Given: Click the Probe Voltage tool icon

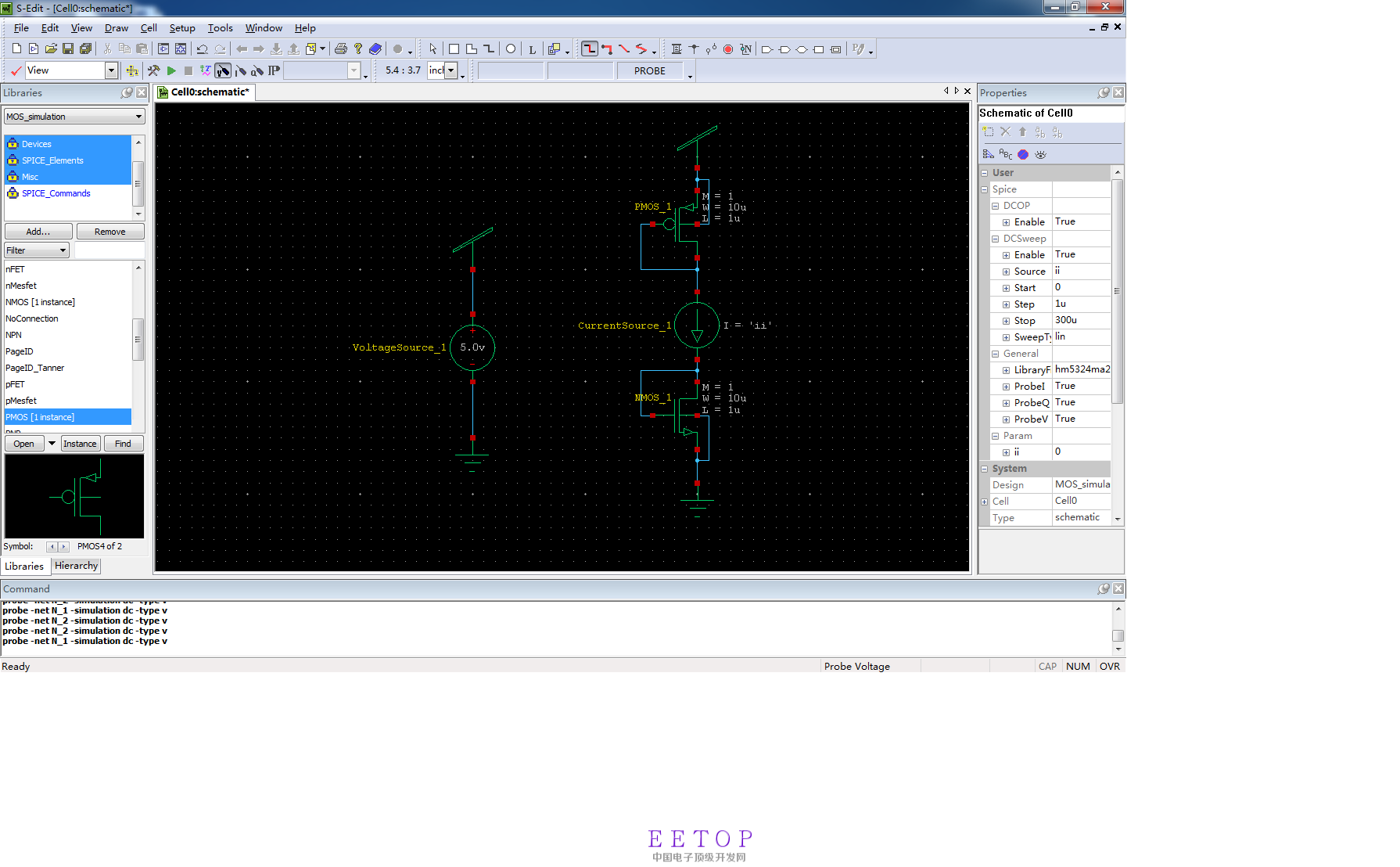Looking at the screenshot, I should (x=223, y=71).
